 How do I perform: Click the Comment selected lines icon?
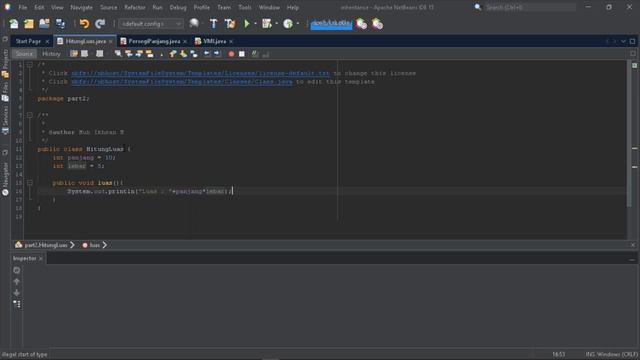coord(255,54)
